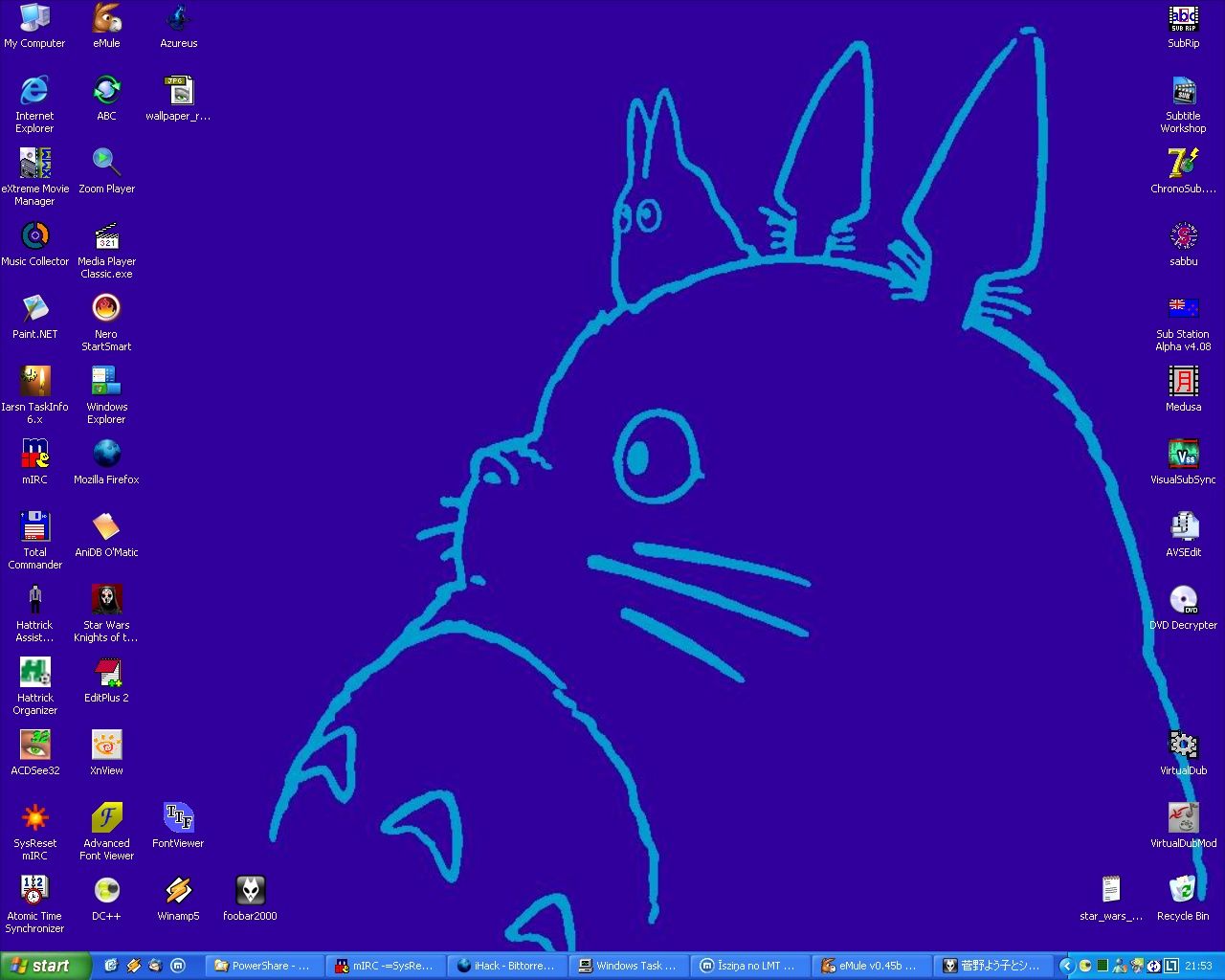1225x980 pixels.
Task: Click the third quick launch icon
Action: 155,966
